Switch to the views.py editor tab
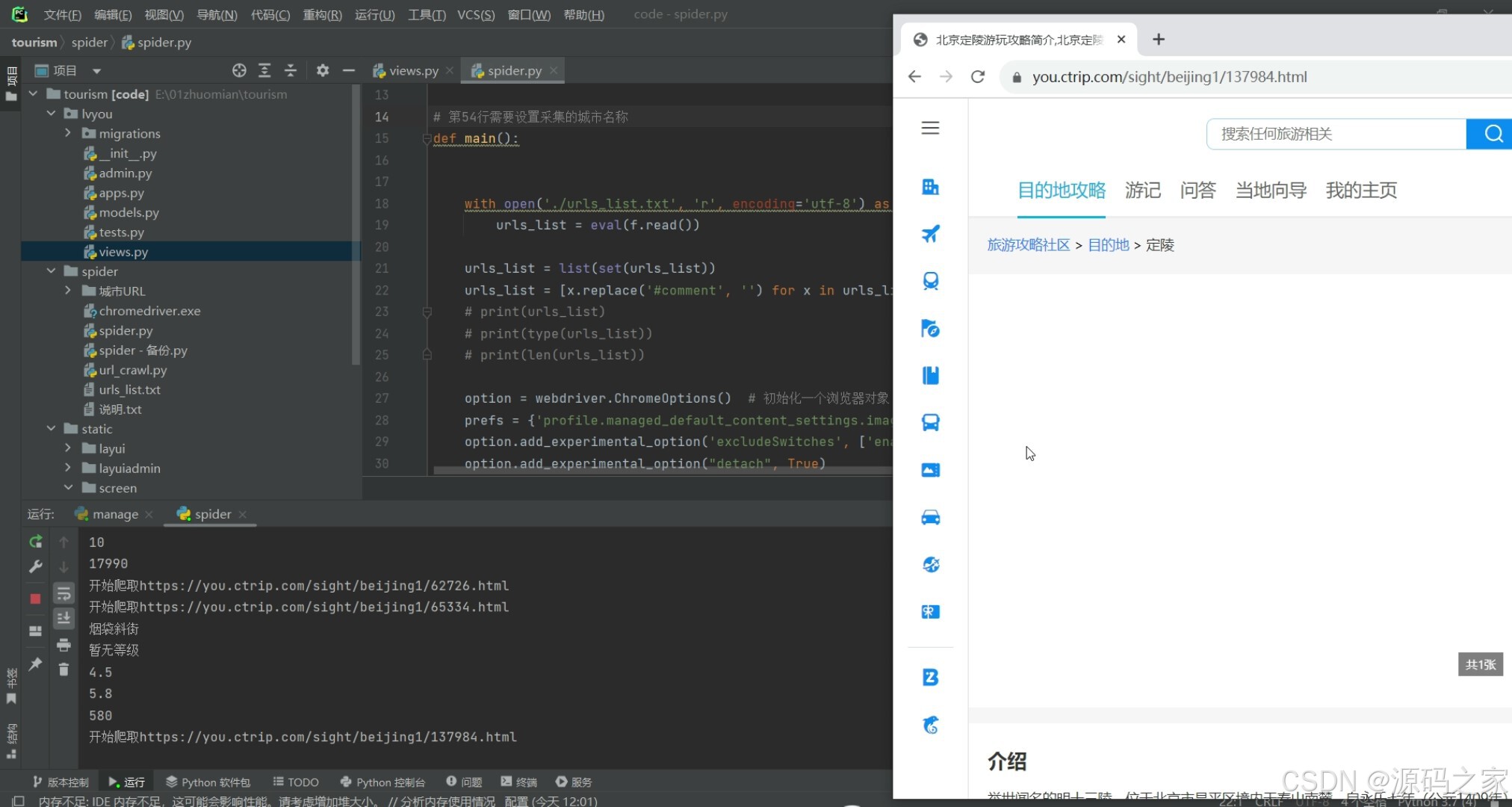Screen dimensions: 1512x807 tap(413, 70)
